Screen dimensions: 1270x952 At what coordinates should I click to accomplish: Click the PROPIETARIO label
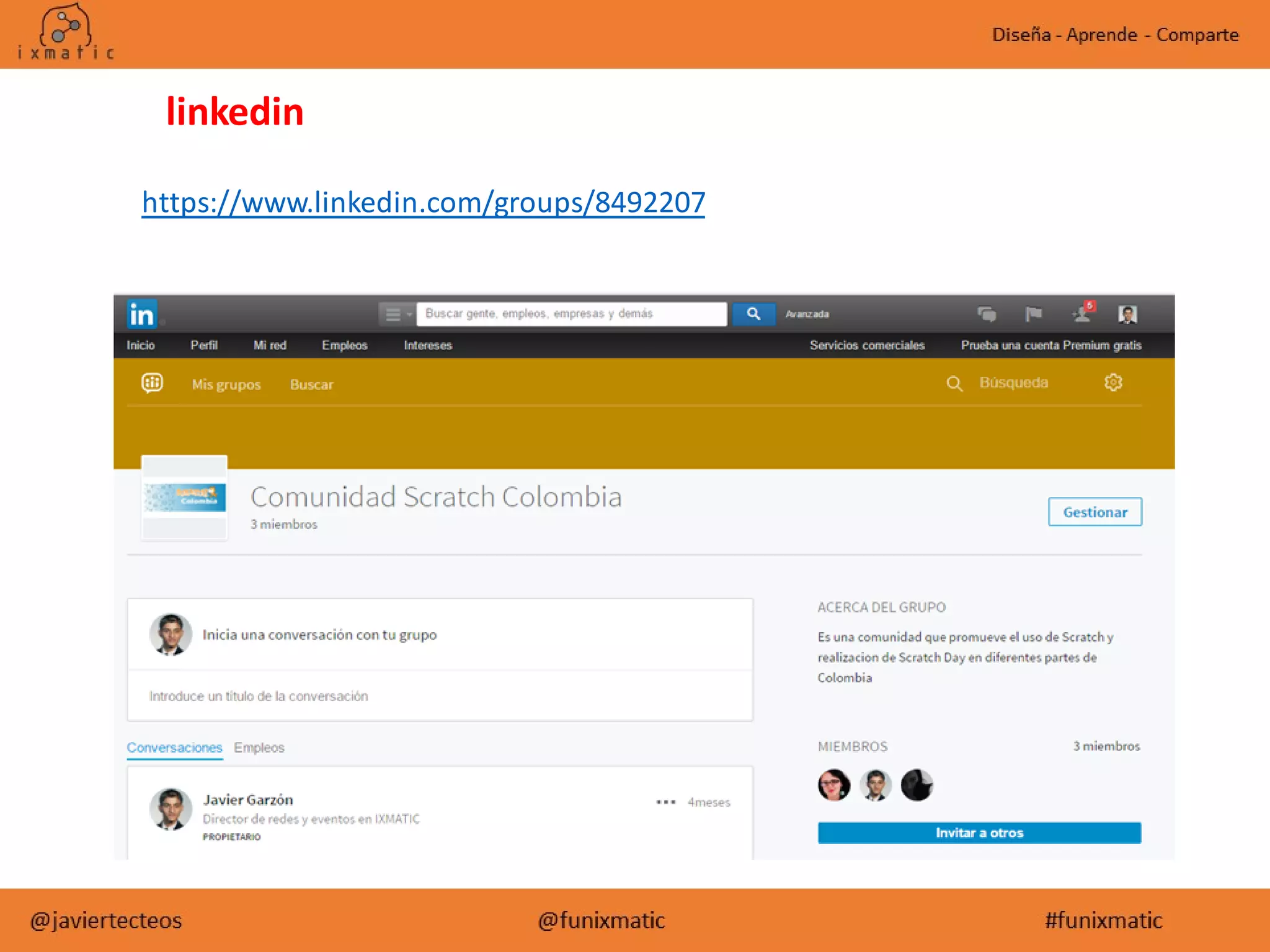coord(232,837)
